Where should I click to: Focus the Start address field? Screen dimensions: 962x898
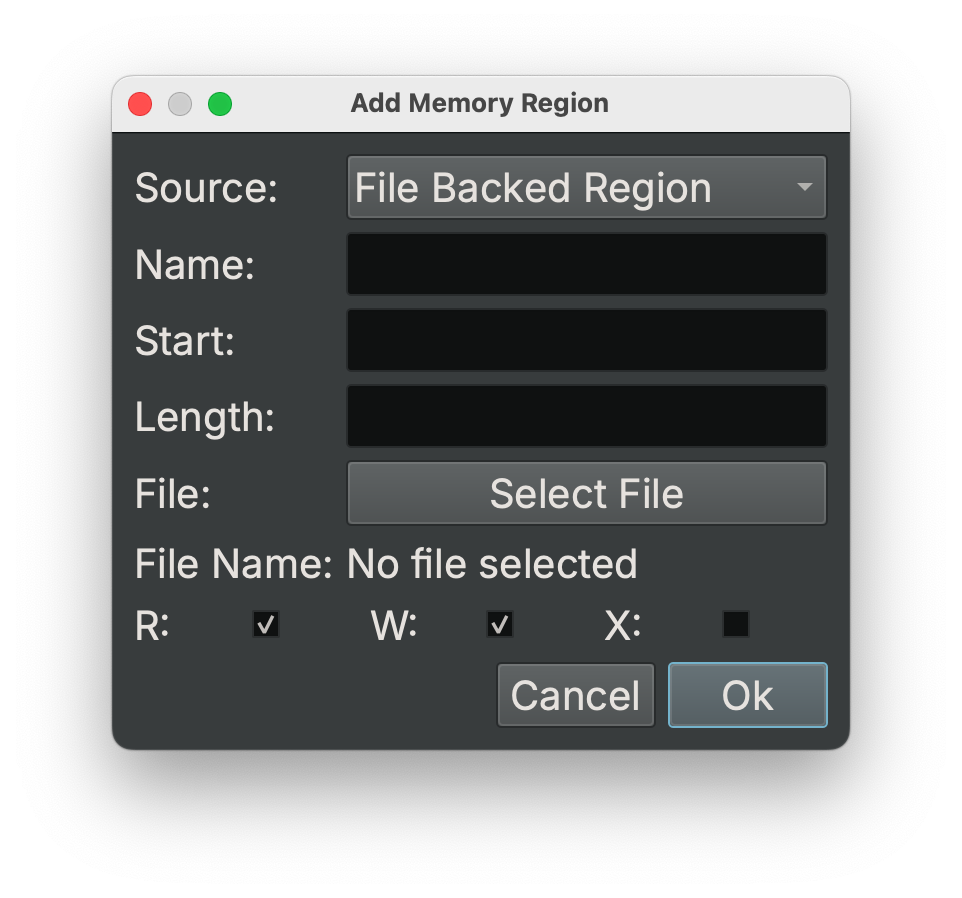pos(586,340)
